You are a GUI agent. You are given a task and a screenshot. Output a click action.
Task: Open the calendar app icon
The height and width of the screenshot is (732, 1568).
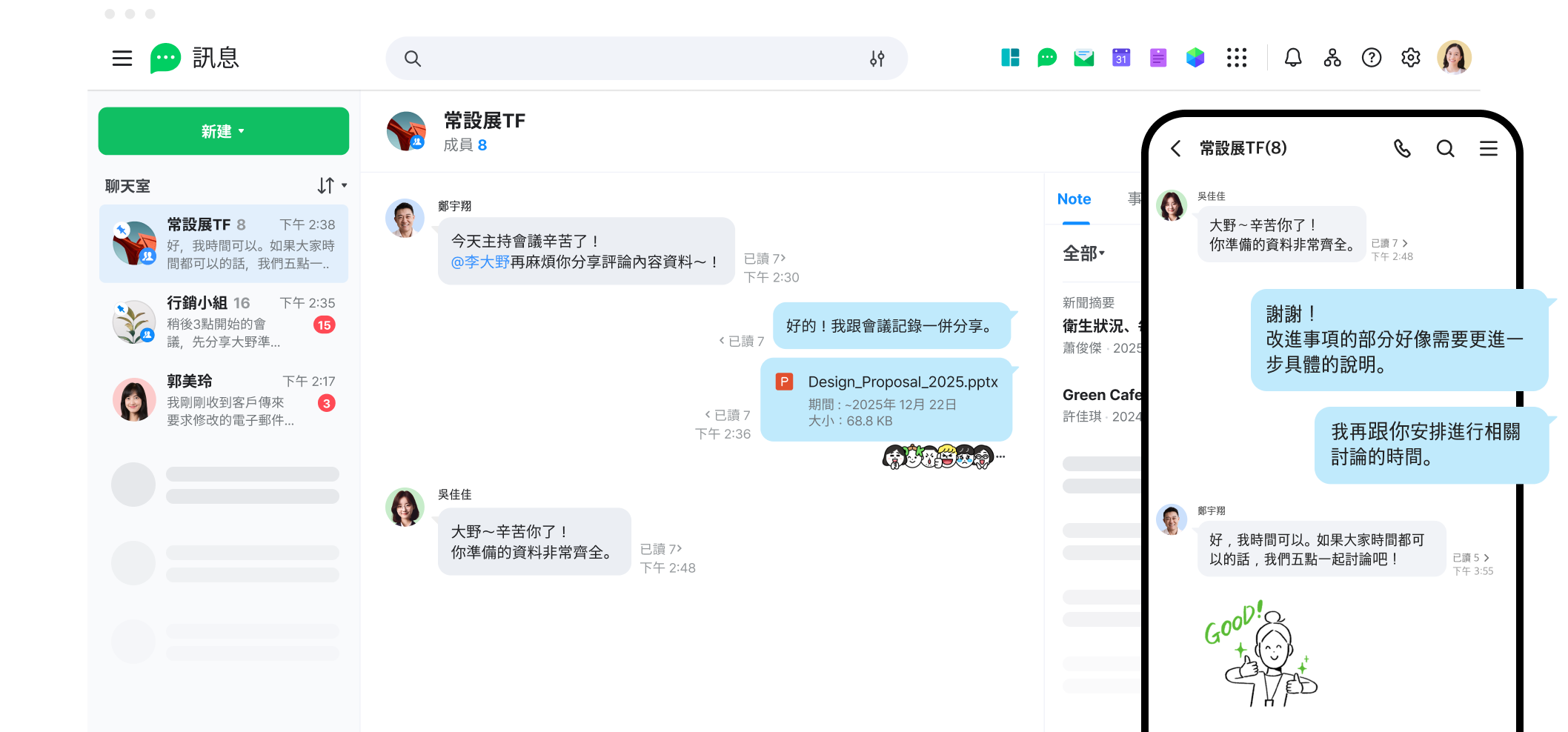pyautogui.click(x=1121, y=58)
